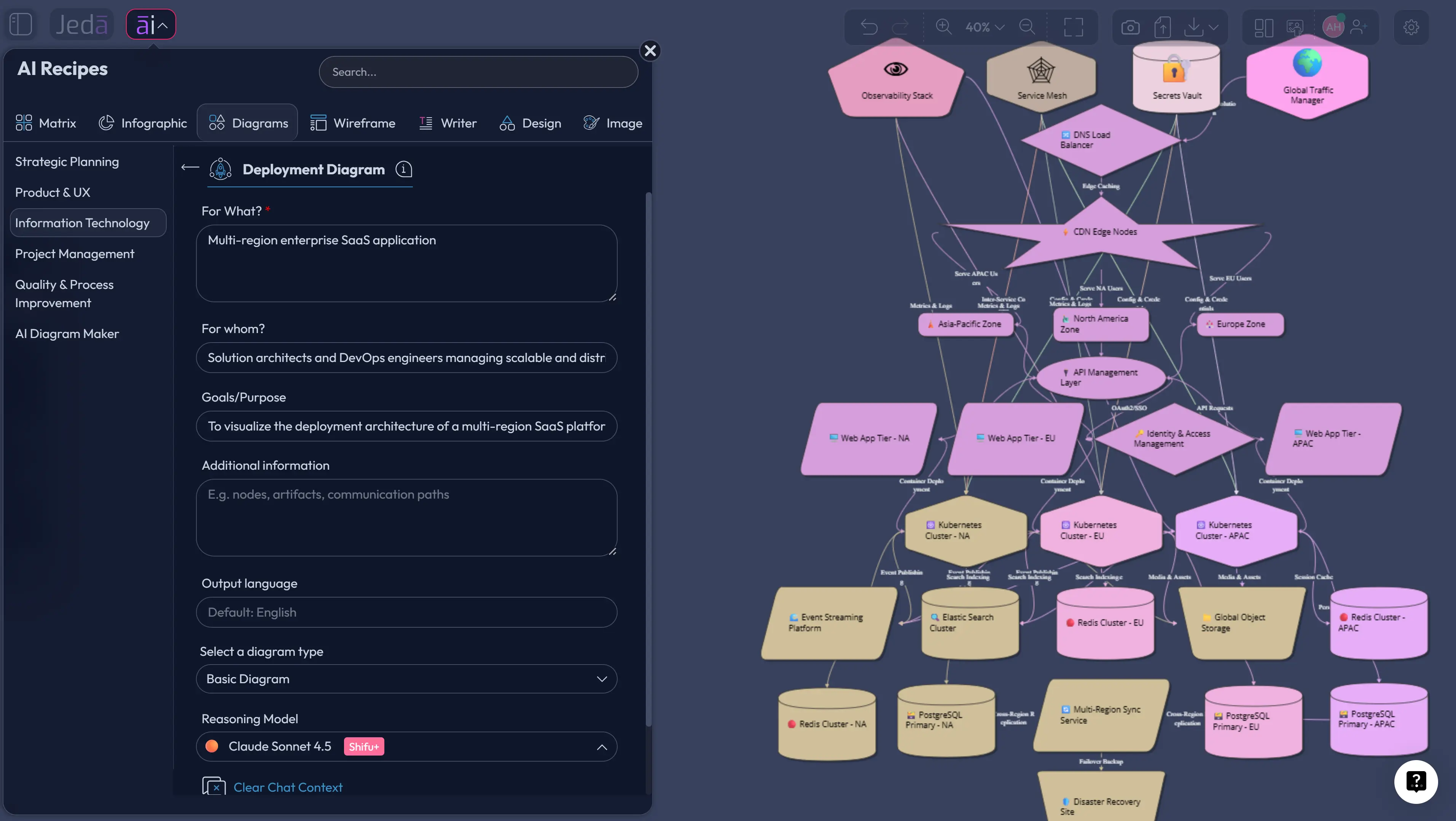Click the Shifu+ badge

coord(363,746)
